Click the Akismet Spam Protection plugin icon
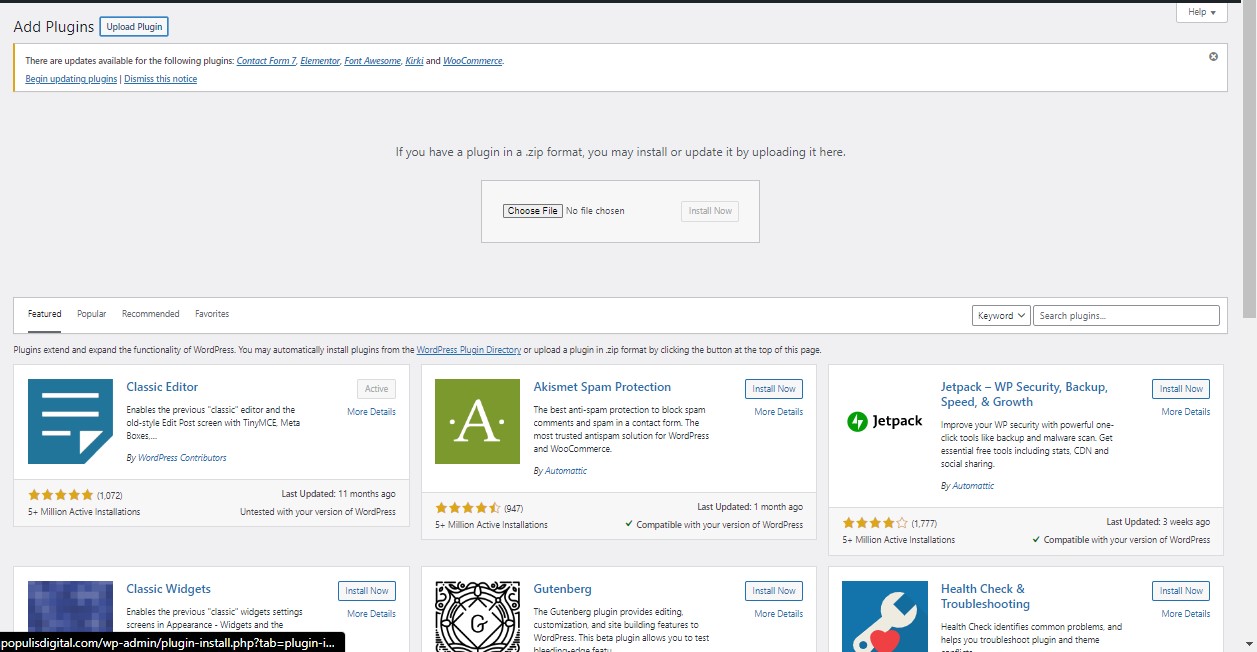This screenshot has width=1257, height=652. coord(477,421)
